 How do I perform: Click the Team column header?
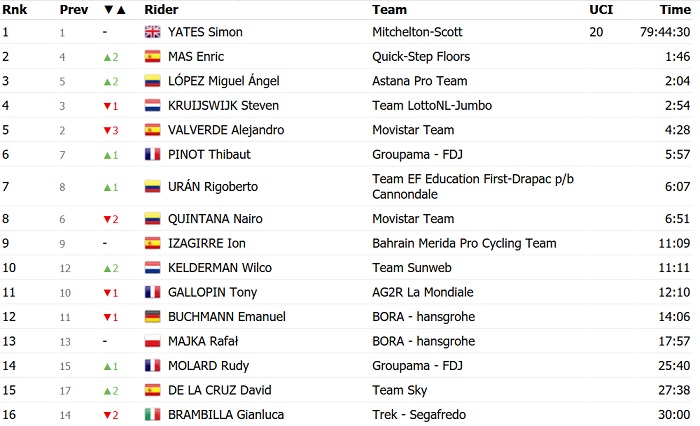tap(389, 9)
